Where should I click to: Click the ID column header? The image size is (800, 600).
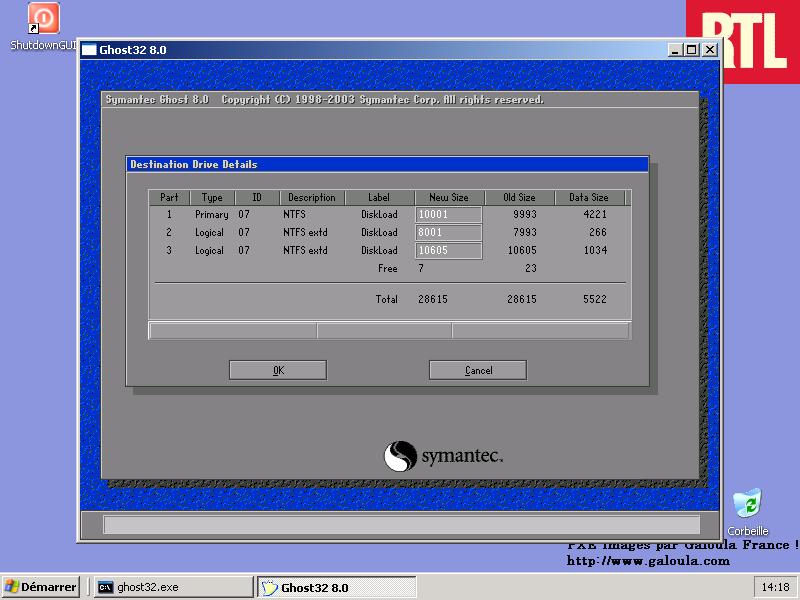tap(257, 197)
